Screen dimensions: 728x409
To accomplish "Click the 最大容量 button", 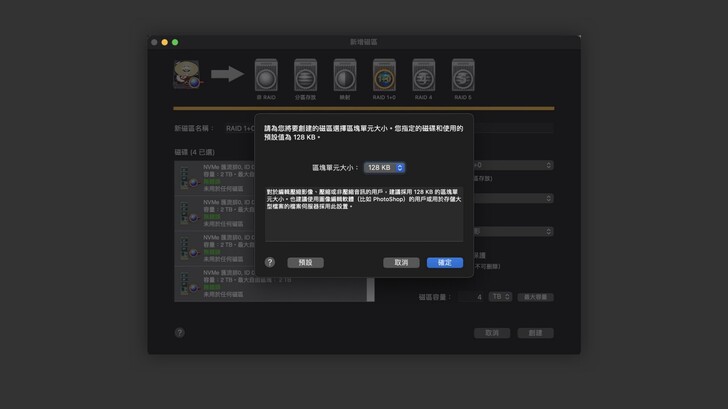I will click(x=535, y=297).
